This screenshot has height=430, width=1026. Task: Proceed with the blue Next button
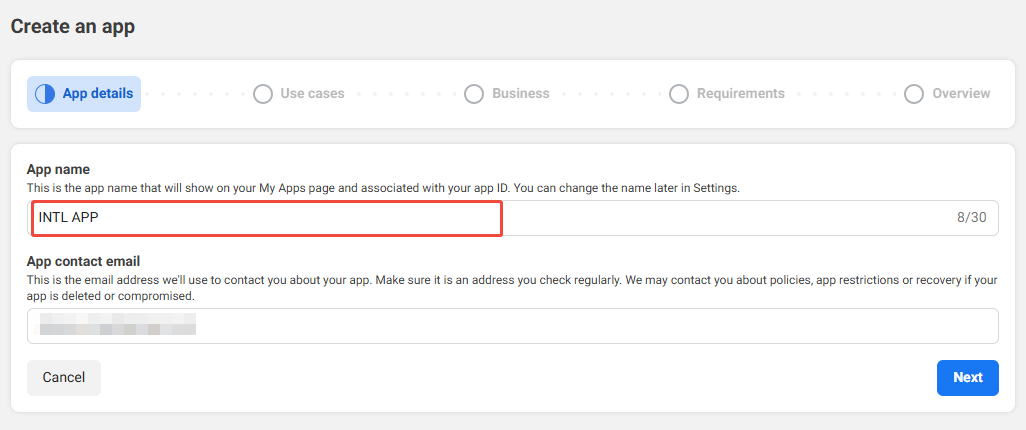pos(967,378)
